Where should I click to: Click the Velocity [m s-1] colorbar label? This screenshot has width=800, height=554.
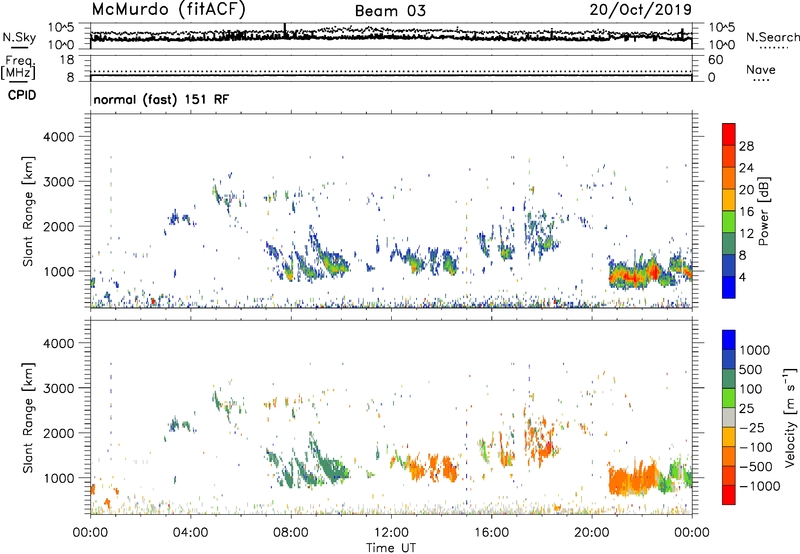pyautogui.click(x=790, y=418)
